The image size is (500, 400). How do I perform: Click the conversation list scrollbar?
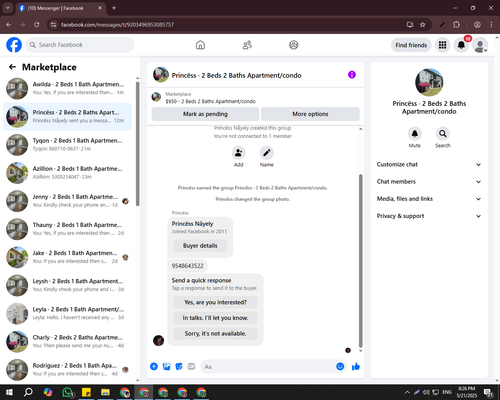(x=138, y=144)
